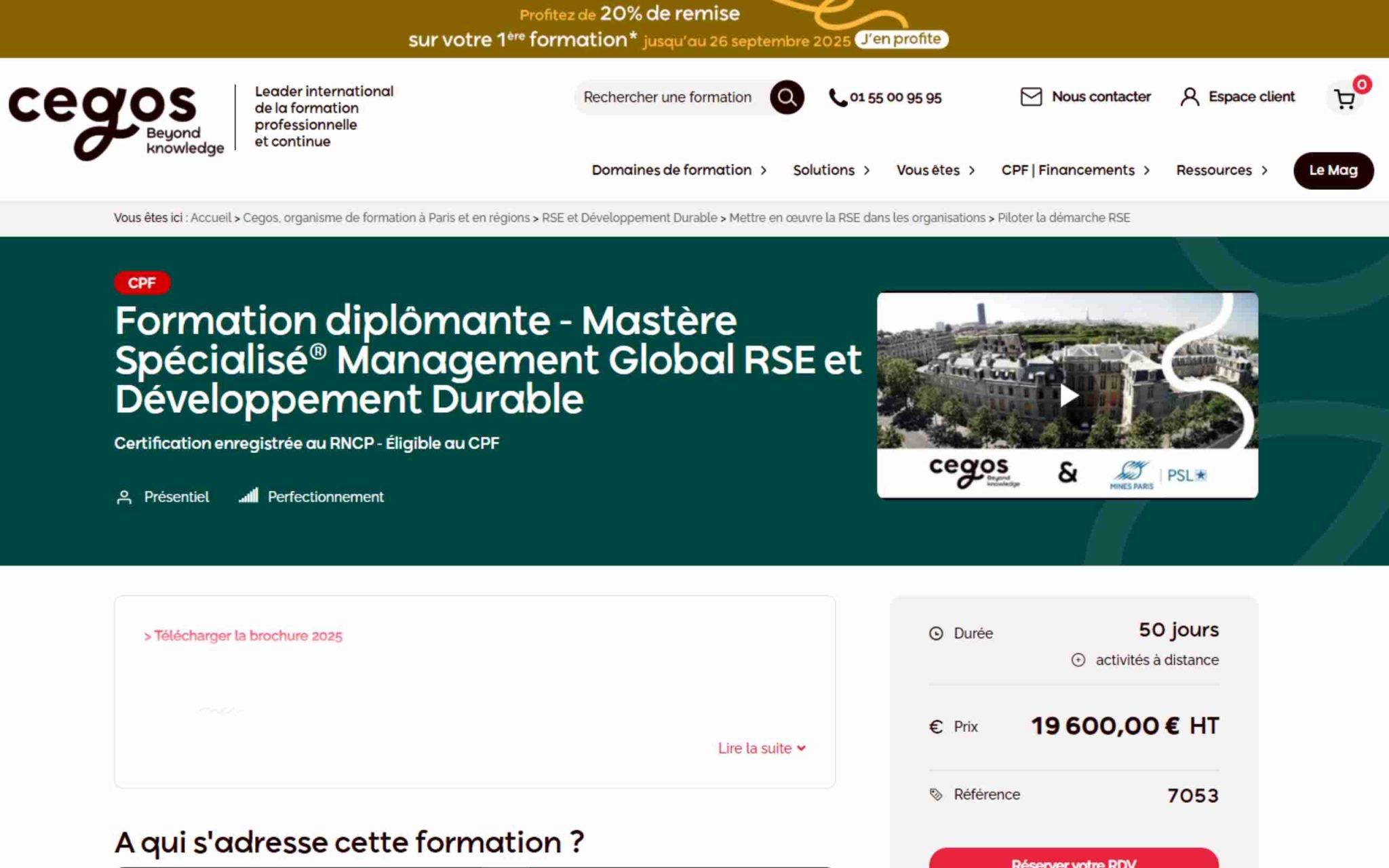The height and width of the screenshot is (868, 1389).
Task: Click the Le Mag button
Action: pyautogui.click(x=1333, y=170)
